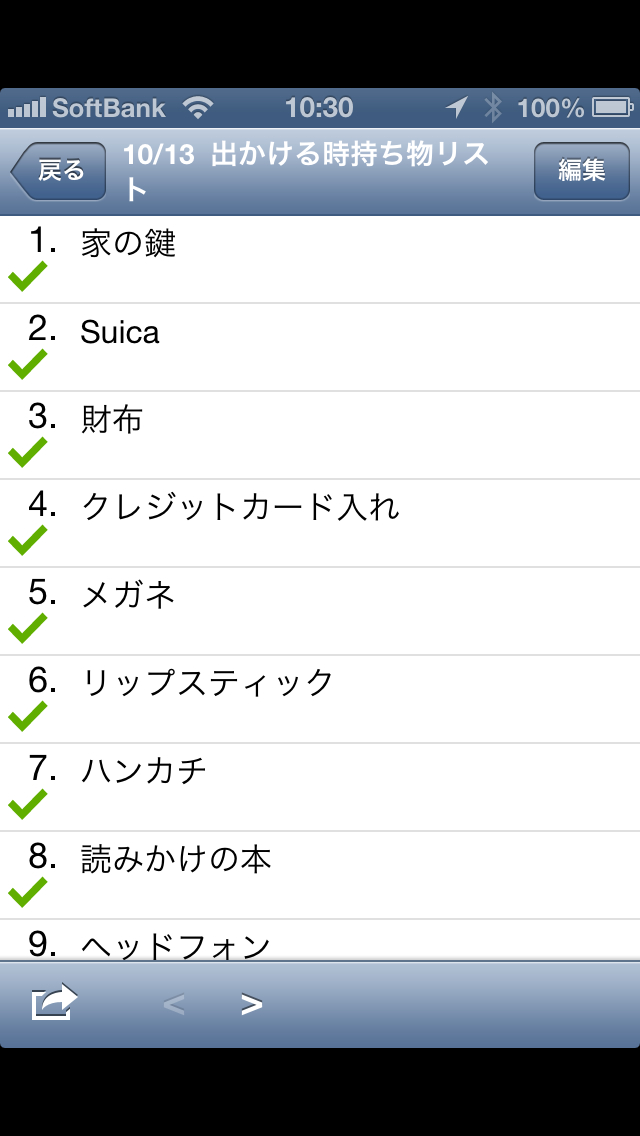Tap the battery icon in status bar
This screenshot has width=640, height=1136.
[611, 107]
